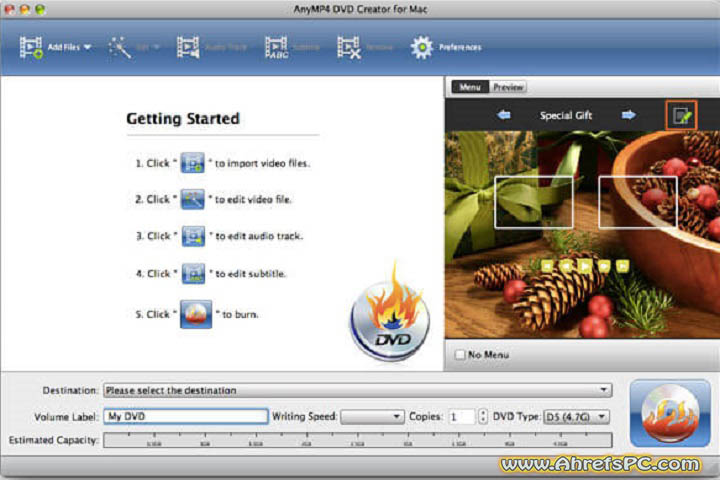This screenshot has height=480, width=720.
Task: Click the last page button in menu preview
Action: tap(623, 266)
